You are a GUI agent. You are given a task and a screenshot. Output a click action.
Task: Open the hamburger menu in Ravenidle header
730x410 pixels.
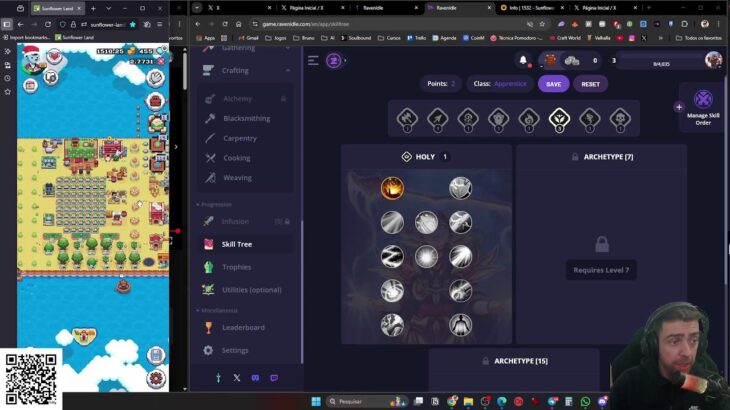click(313, 60)
